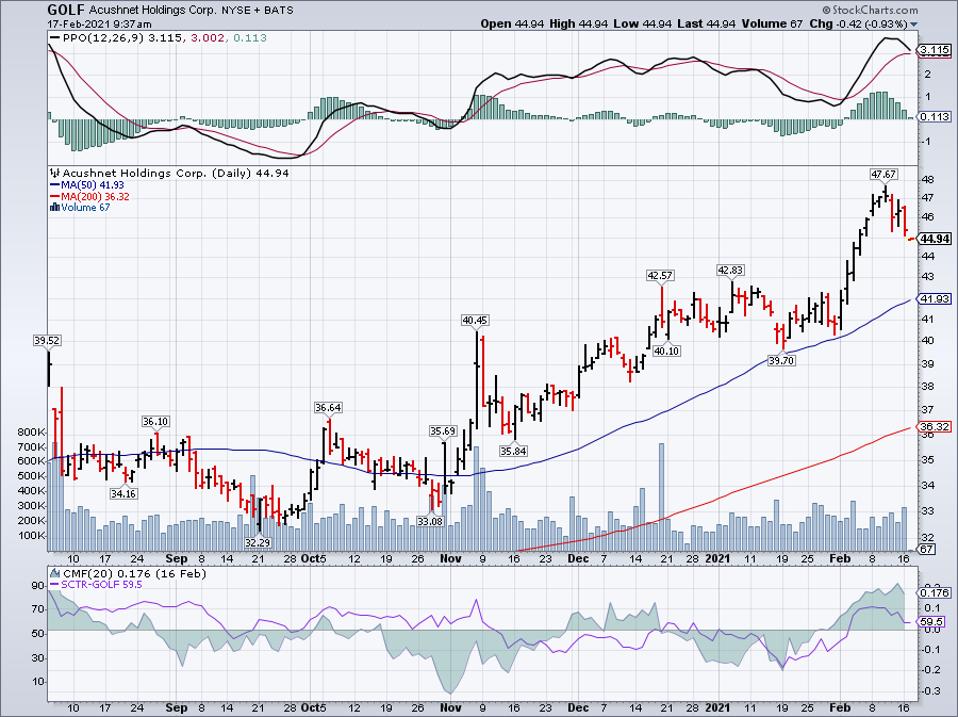Click the 17-Feb-2021 9:37am timestamp
This screenshot has height=717, width=958.
pos(100,24)
